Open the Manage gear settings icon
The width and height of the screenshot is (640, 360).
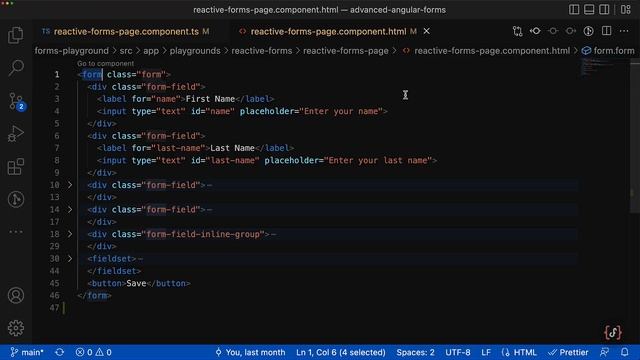pos(16,328)
